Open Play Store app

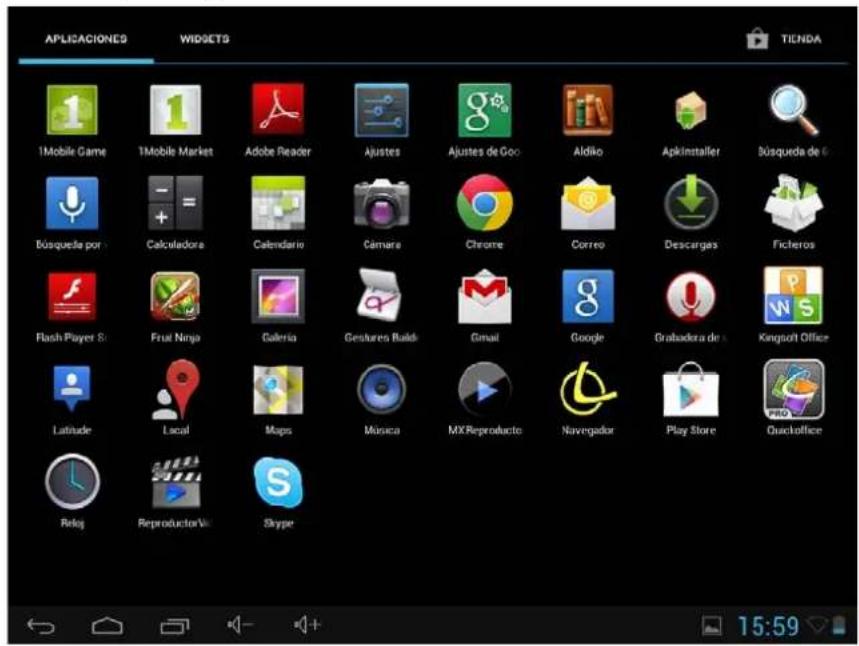point(691,390)
